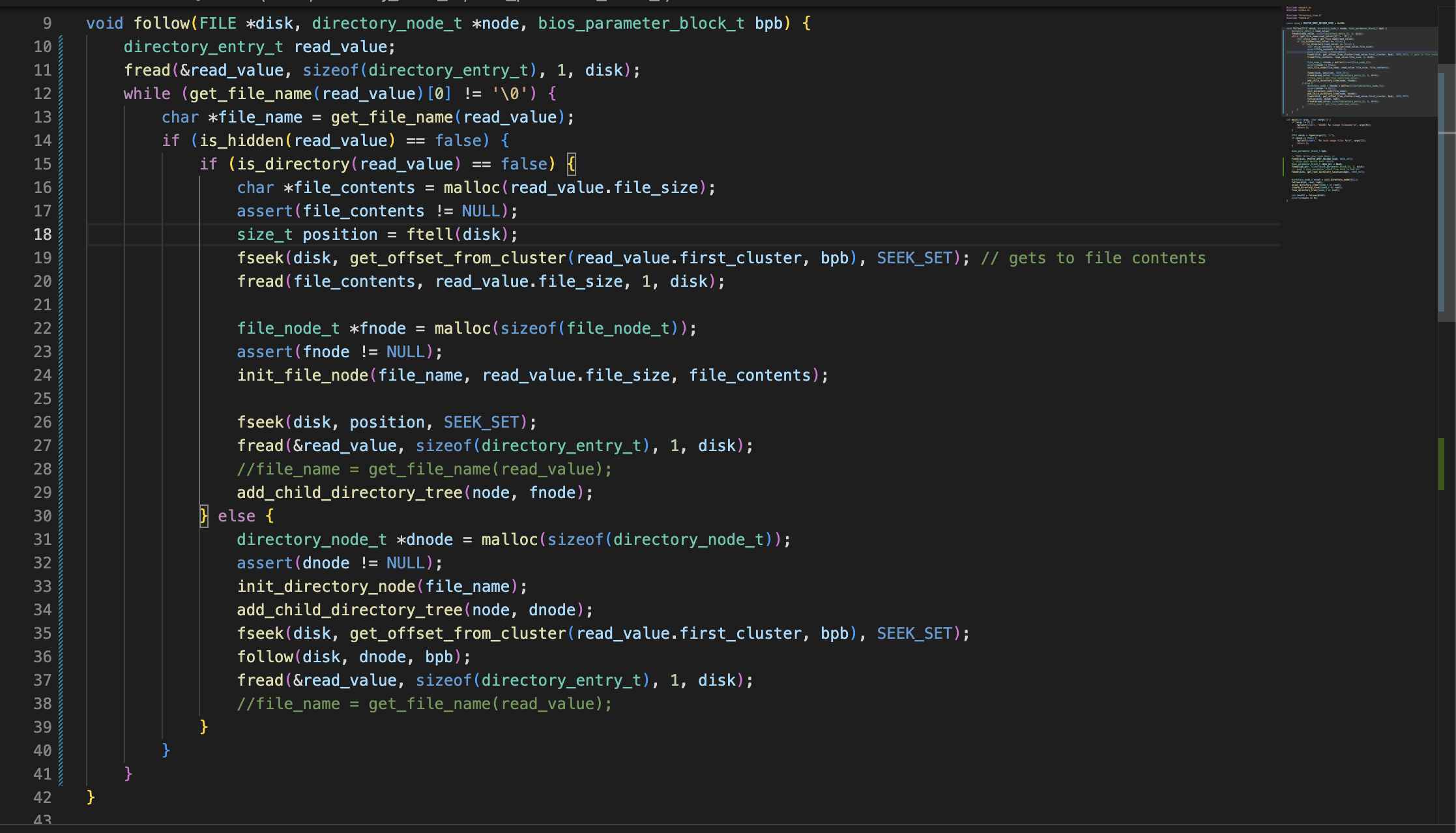Click line number 30 in the gutter

point(42,516)
